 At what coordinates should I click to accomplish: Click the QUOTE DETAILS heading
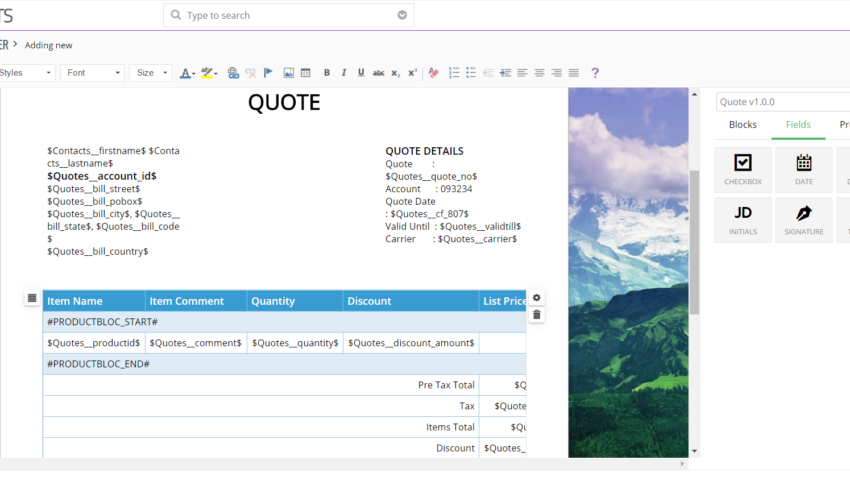tap(424, 151)
